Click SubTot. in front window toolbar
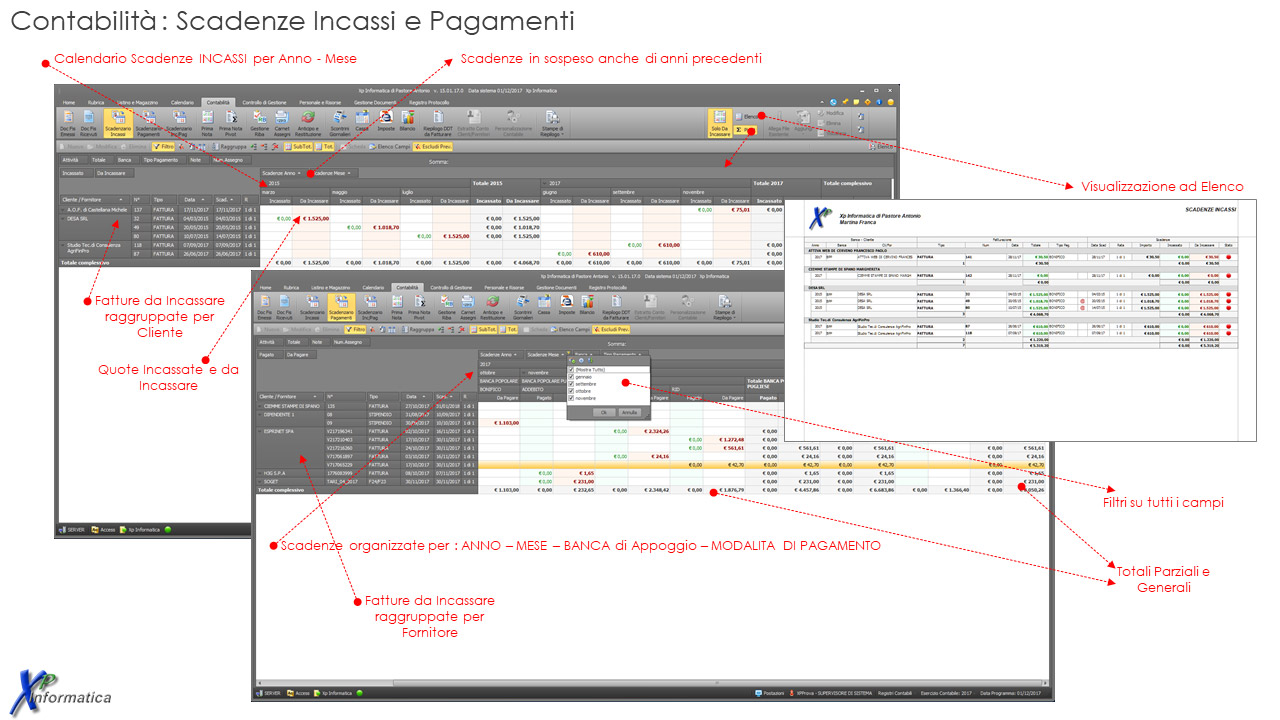Viewport: 1280px width, 720px height. pos(483,330)
